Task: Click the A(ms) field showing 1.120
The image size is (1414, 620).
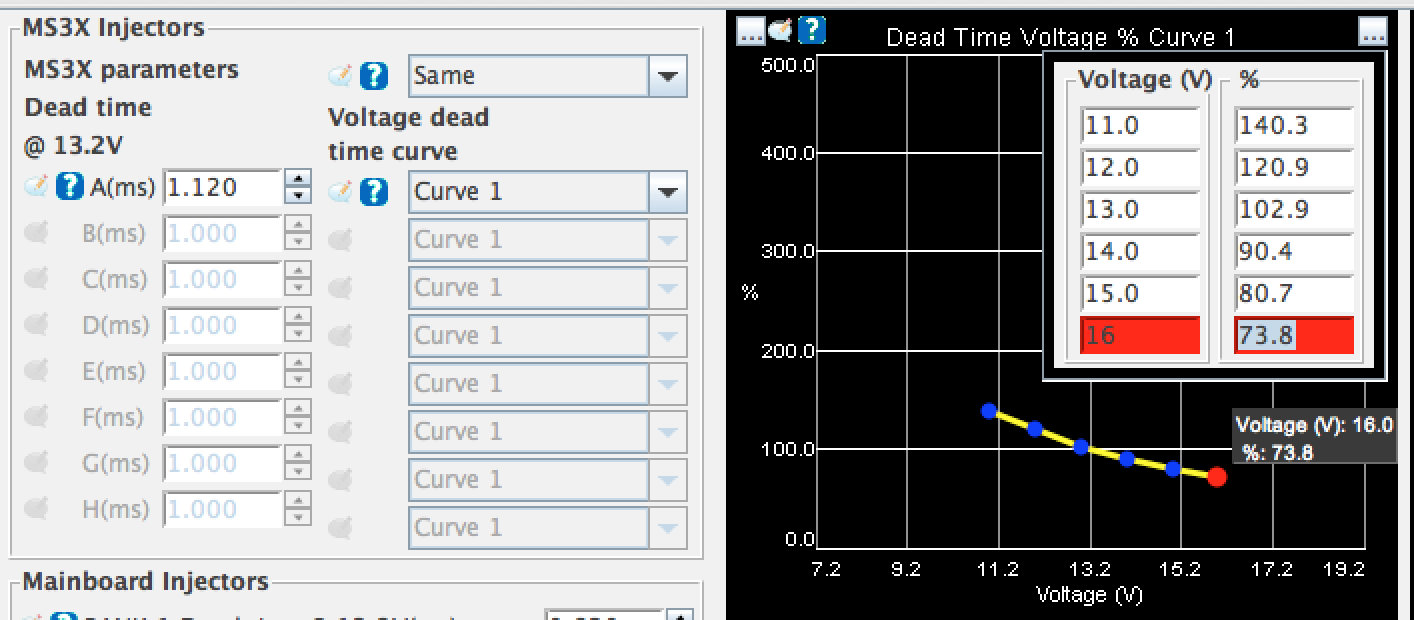Action: pyautogui.click(x=222, y=187)
